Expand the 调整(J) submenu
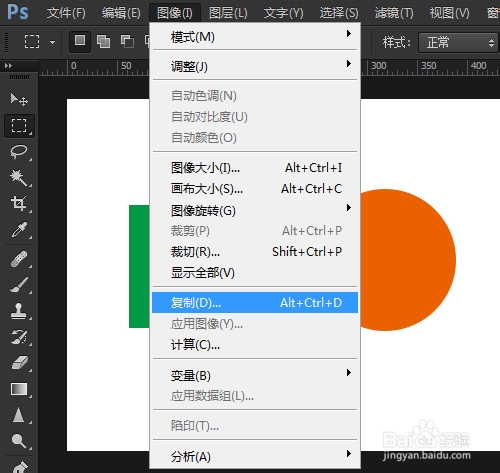 (x=255, y=66)
